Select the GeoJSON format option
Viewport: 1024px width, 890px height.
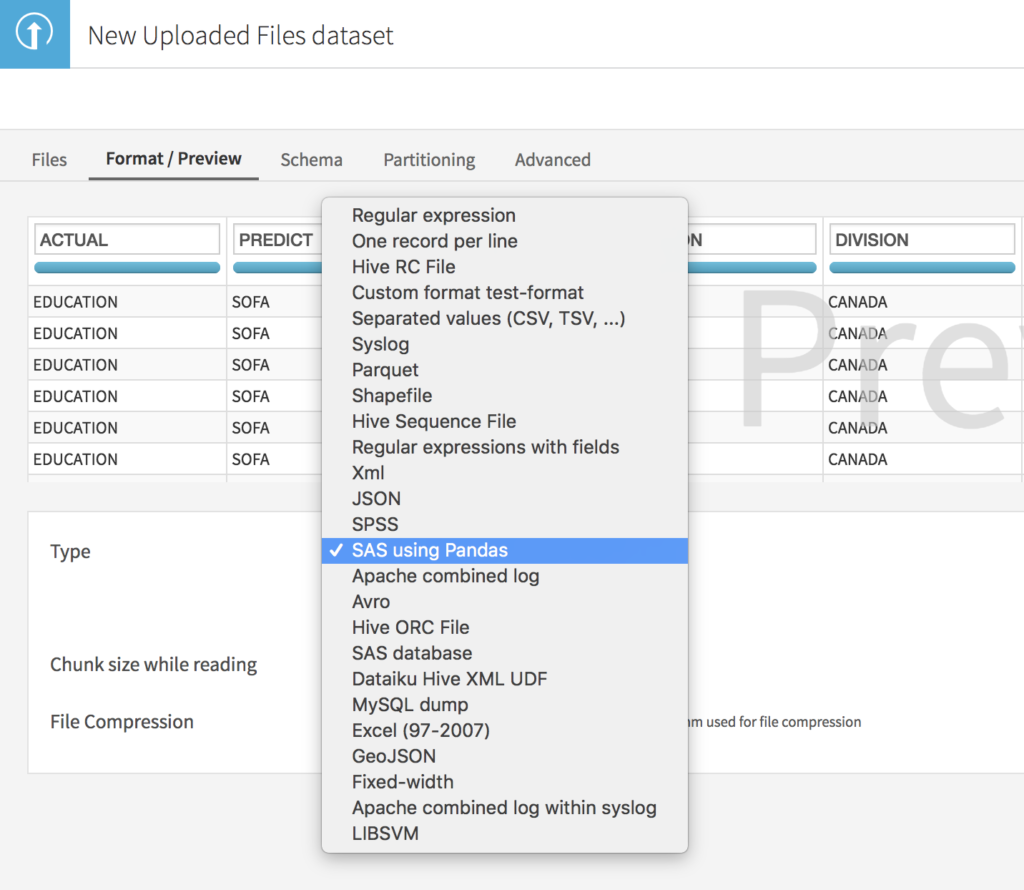395,756
